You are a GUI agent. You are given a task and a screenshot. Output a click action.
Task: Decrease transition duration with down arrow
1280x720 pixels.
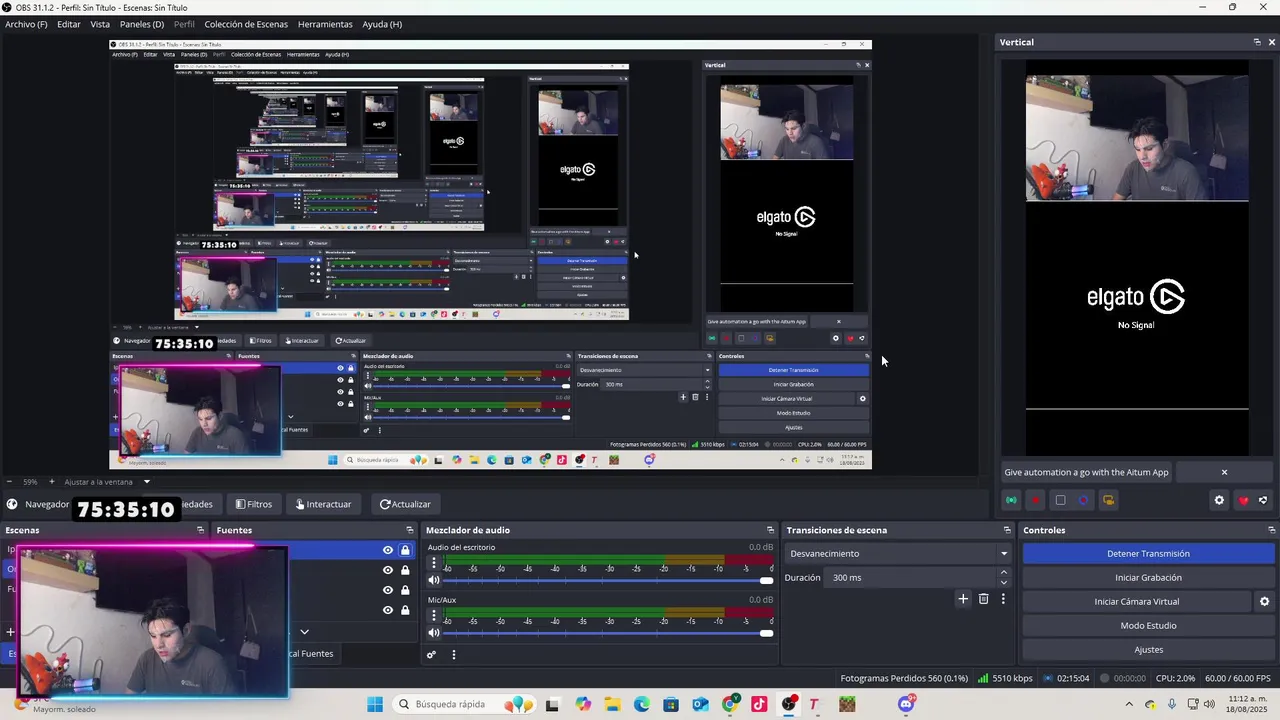[1004, 583]
